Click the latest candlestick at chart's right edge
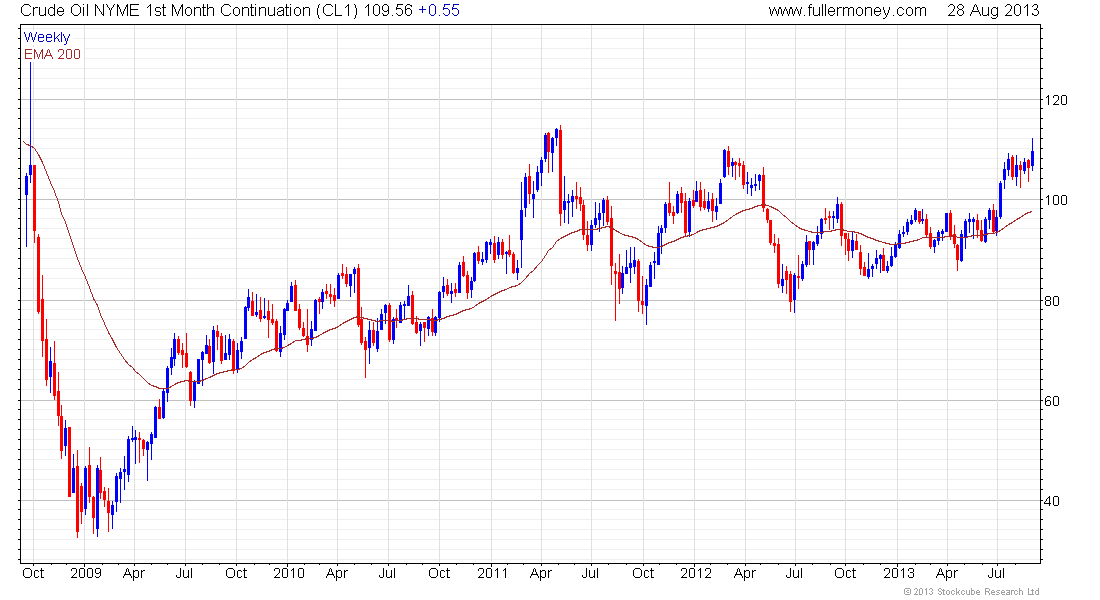This screenshot has width=1100, height=600. click(x=1032, y=154)
